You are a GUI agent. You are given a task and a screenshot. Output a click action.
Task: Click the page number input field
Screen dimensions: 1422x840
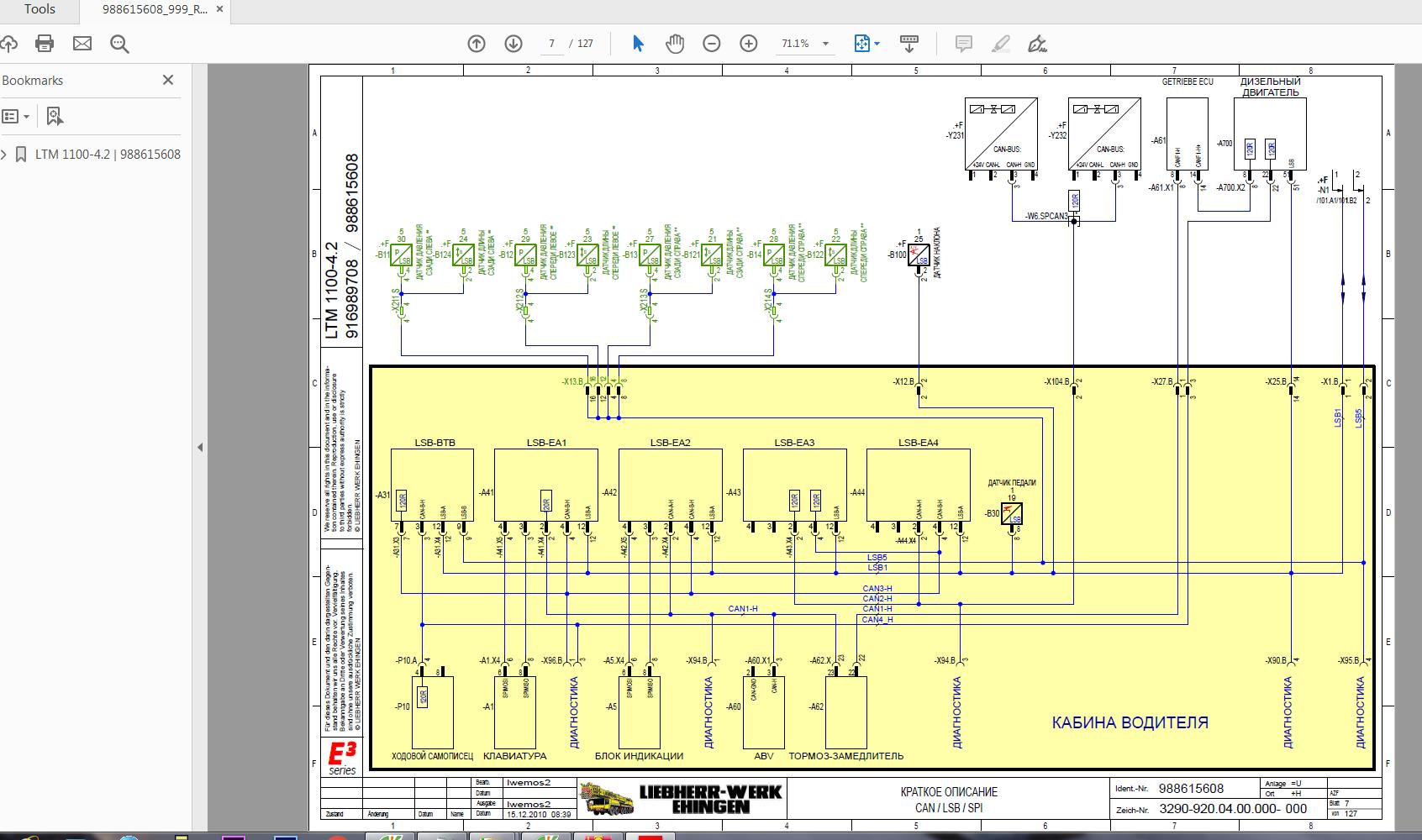click(552, 42)
